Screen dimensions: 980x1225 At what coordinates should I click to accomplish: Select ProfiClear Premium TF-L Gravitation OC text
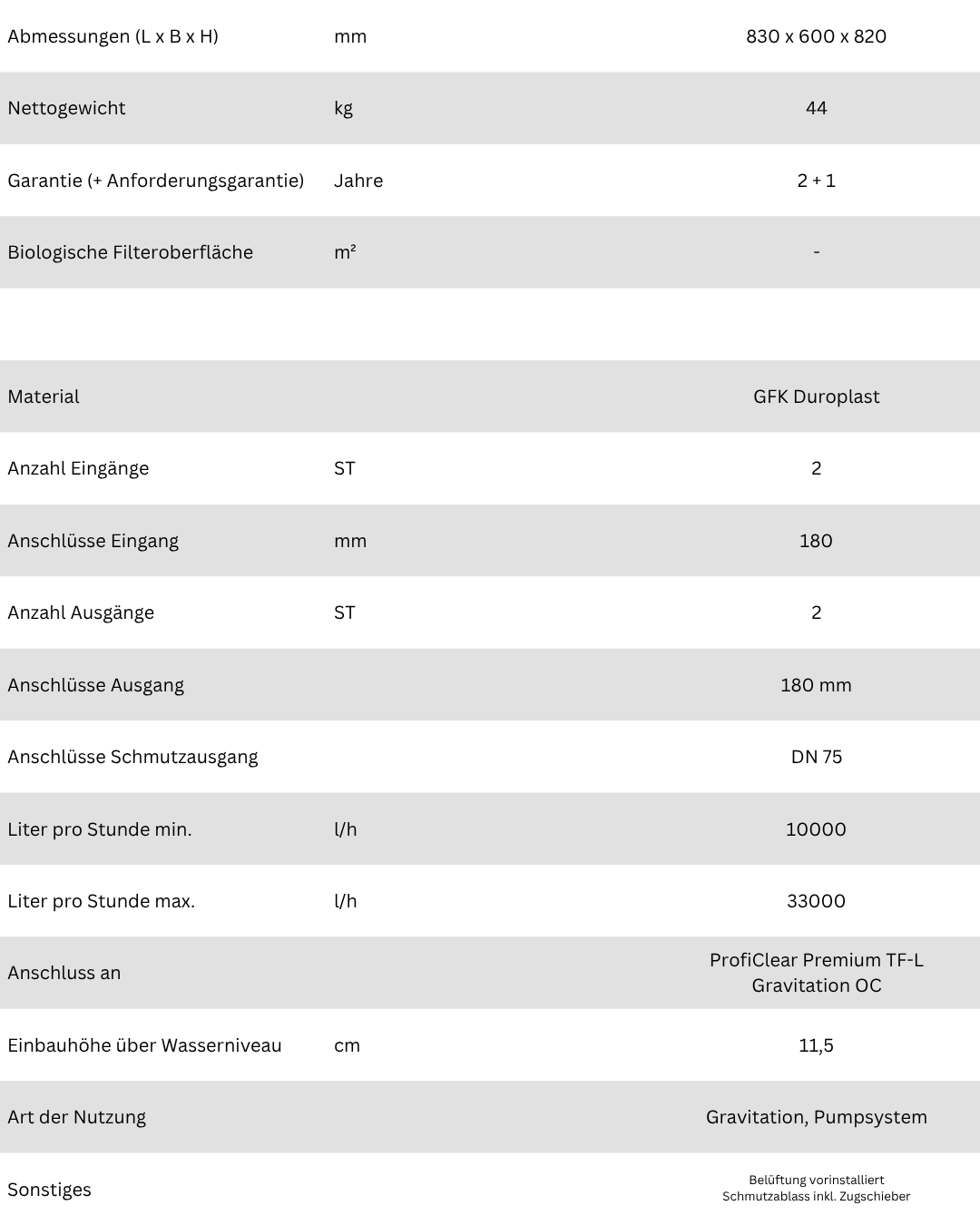pos(816,973)
